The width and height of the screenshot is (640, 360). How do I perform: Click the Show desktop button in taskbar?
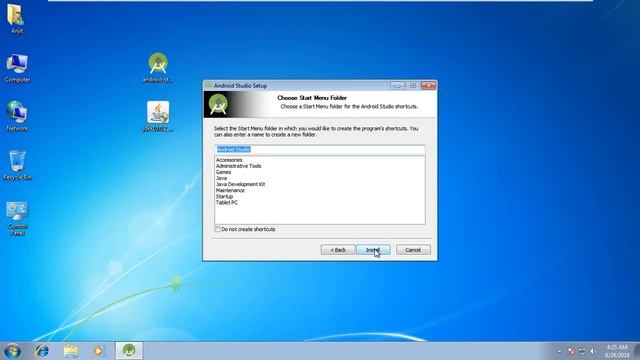(637, 351)
